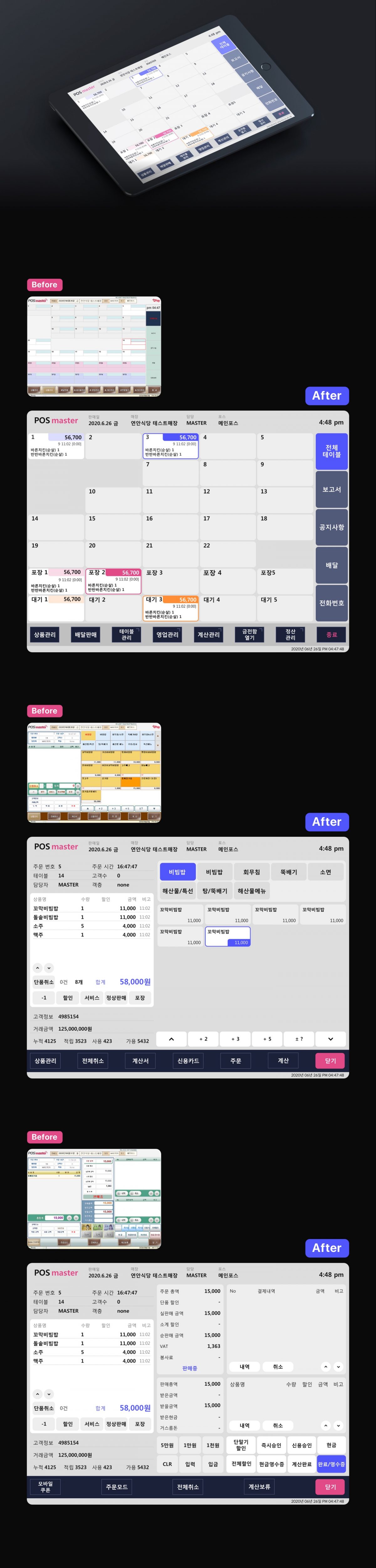
Task: Click the 신용카드 payment button
Action: pyautogui.click(x=188, y=1061)
